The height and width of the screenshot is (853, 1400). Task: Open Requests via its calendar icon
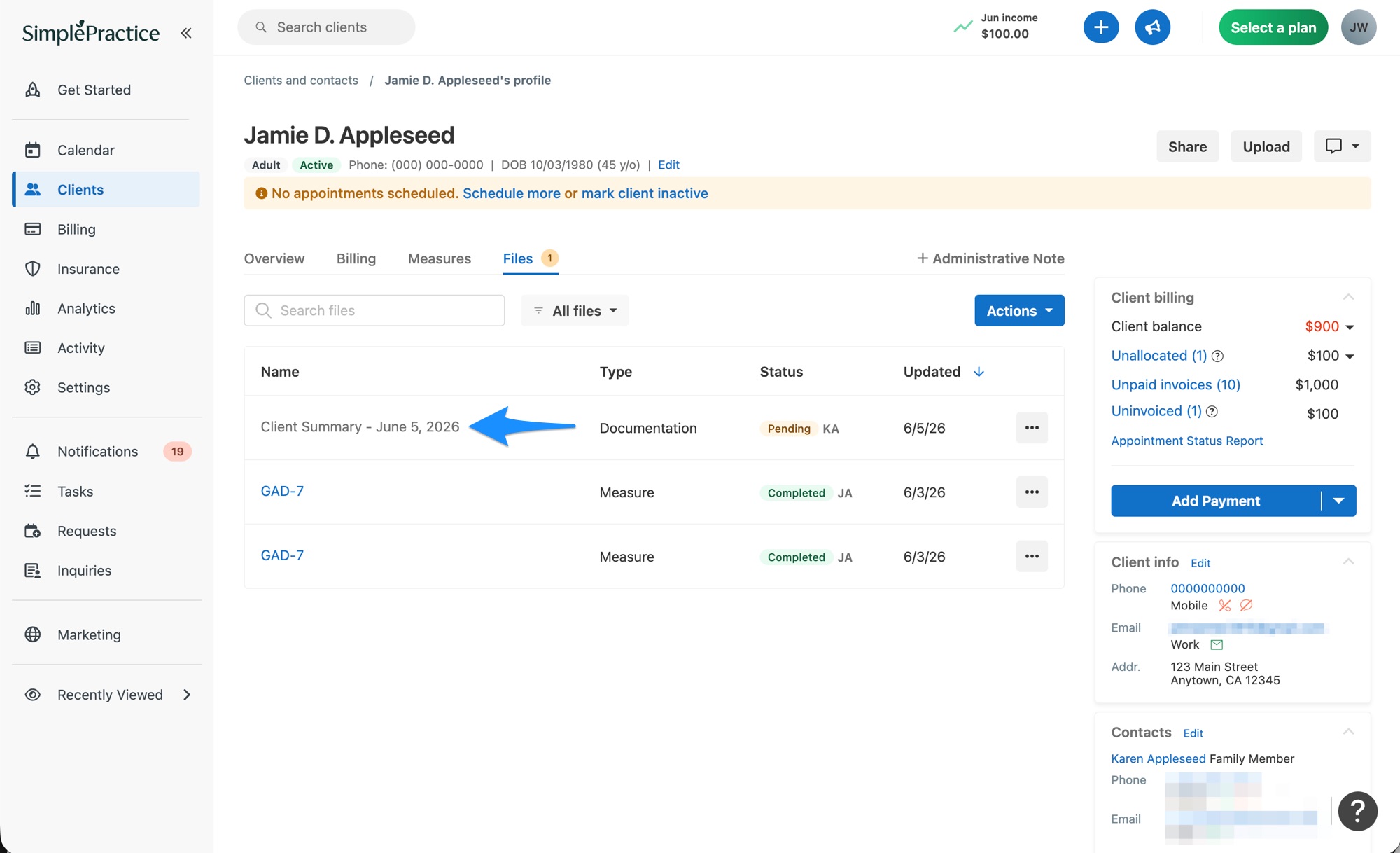tap(33, 531)
